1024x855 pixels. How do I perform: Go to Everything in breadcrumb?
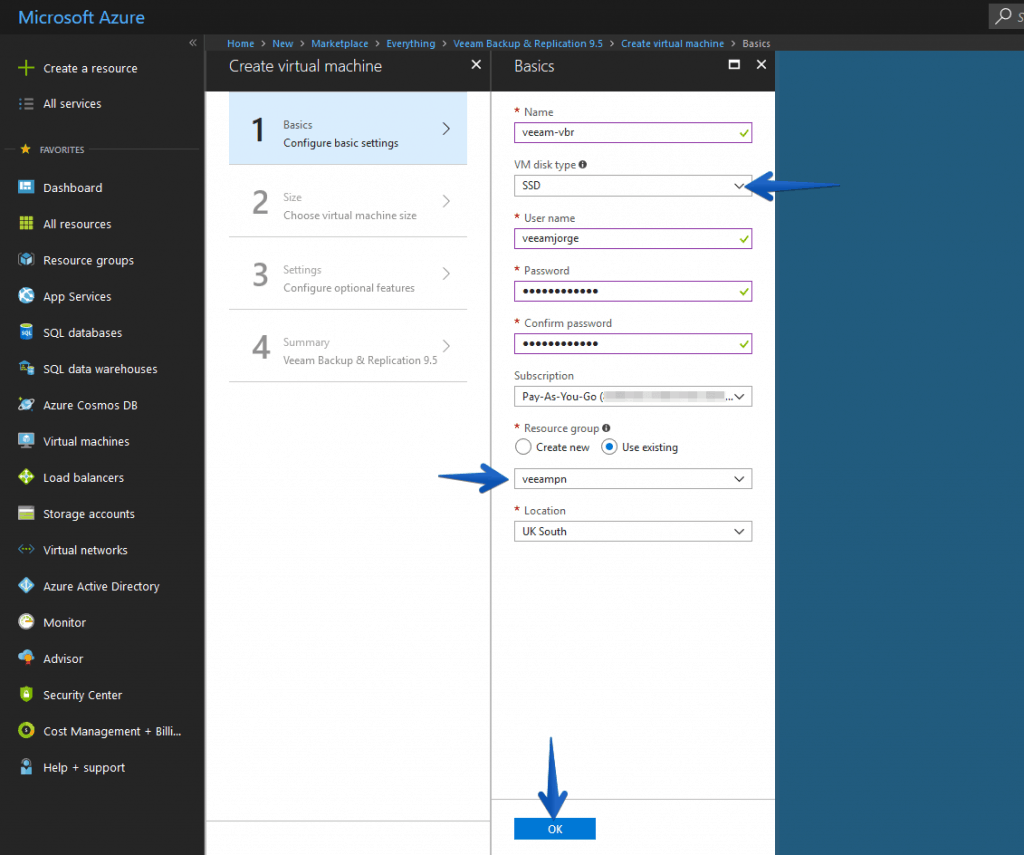(x=411, y=44)
